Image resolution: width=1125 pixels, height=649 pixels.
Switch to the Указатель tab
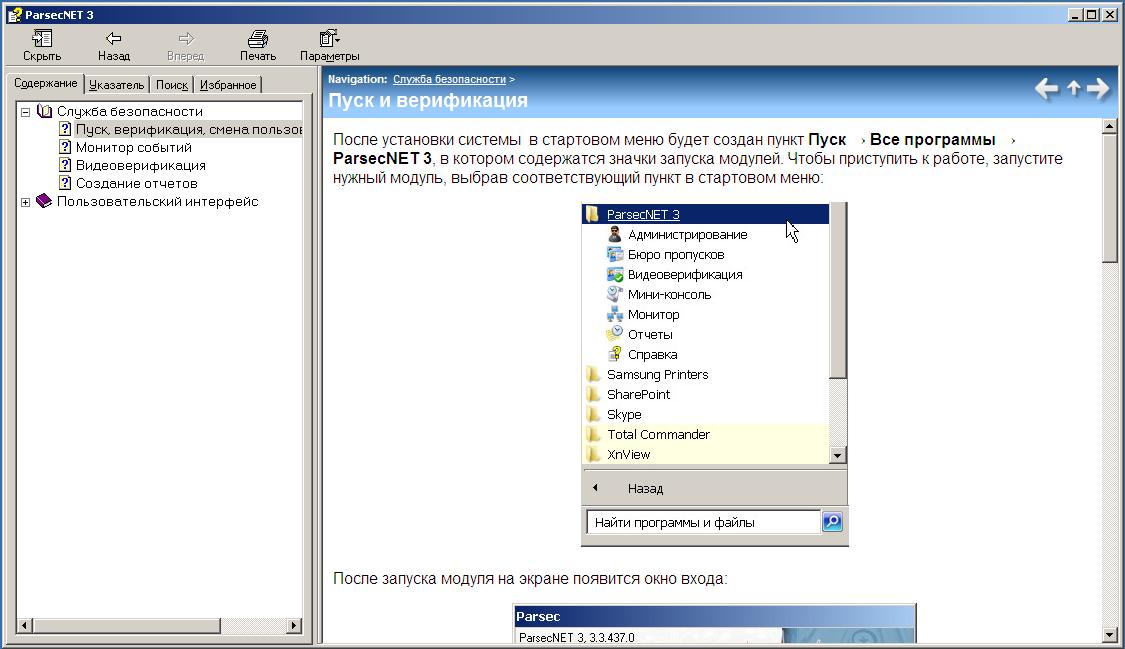tap(116, 85)
